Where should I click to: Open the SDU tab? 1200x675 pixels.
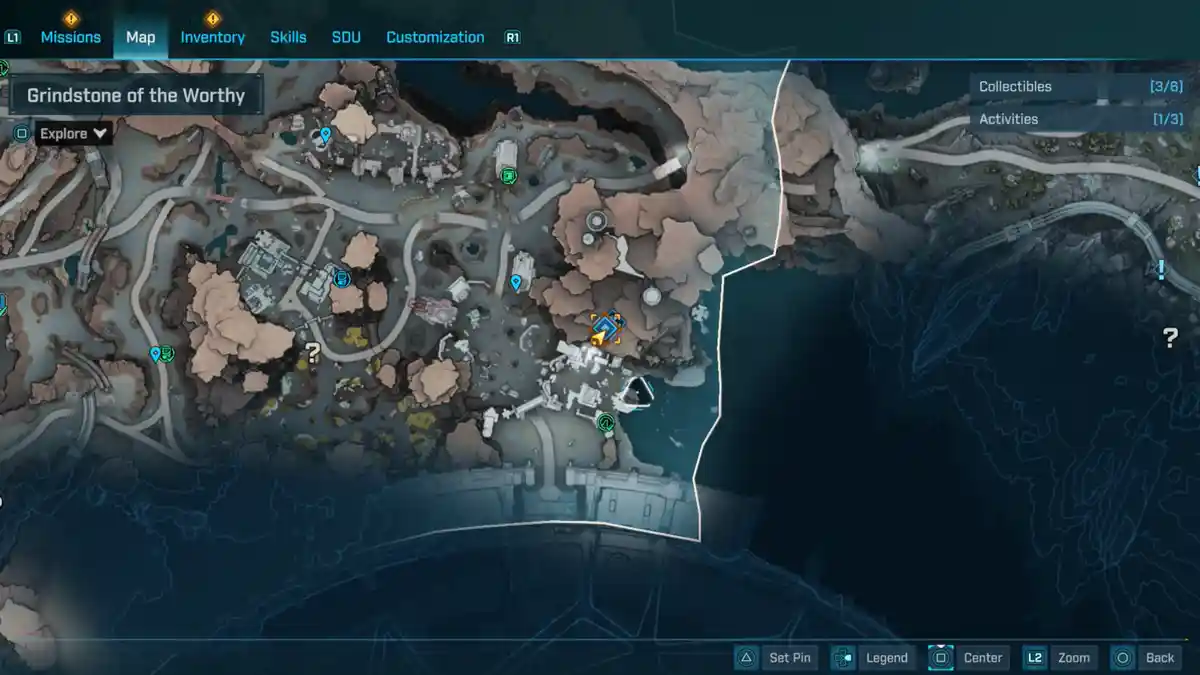coord(346,37)
